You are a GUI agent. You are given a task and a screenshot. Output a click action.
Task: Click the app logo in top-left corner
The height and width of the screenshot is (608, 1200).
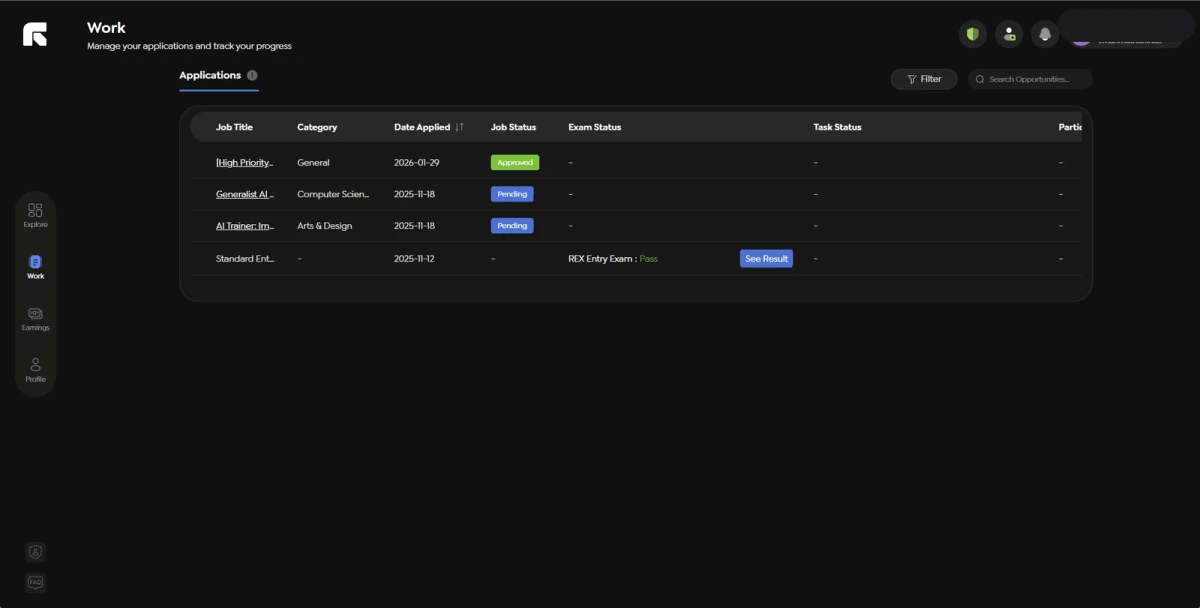pyautogui.click(x=35, y=35)
